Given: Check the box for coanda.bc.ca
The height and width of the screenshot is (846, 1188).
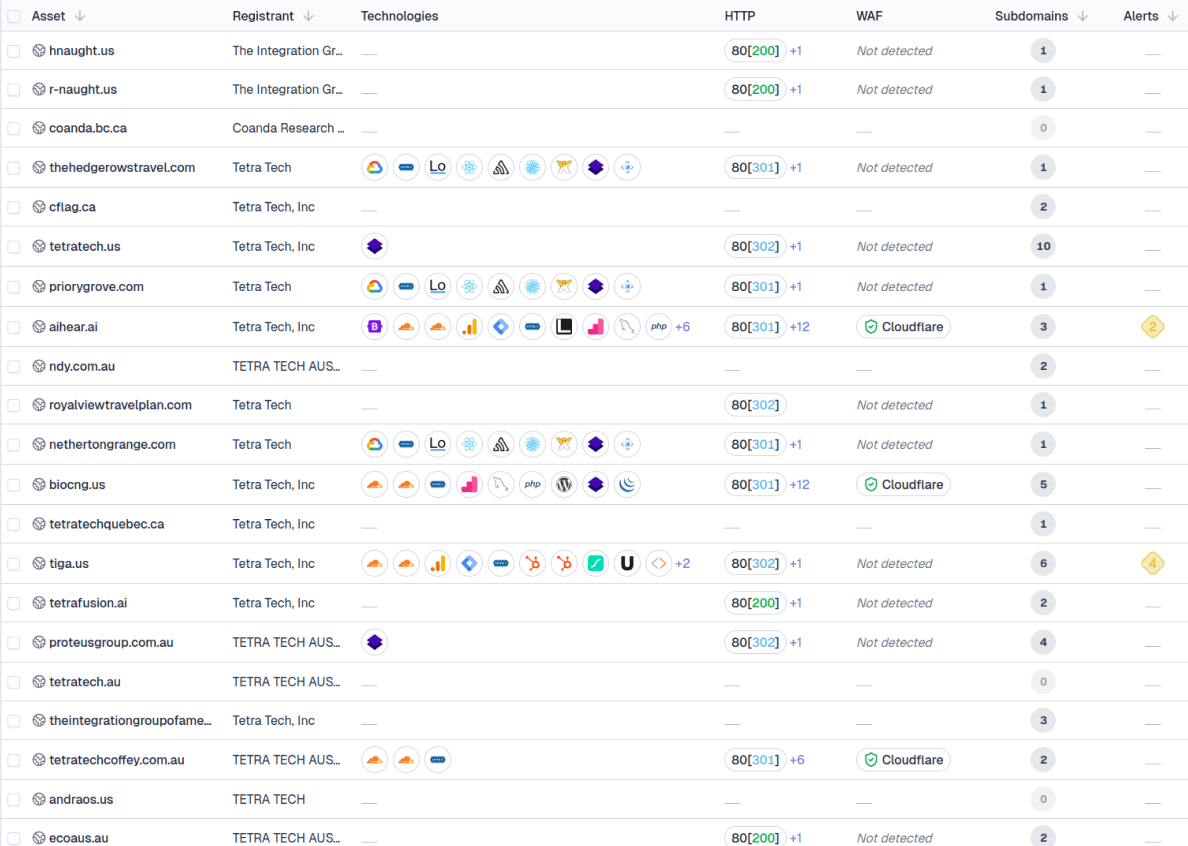Looking at the screenshot, I should coord(14,128).
